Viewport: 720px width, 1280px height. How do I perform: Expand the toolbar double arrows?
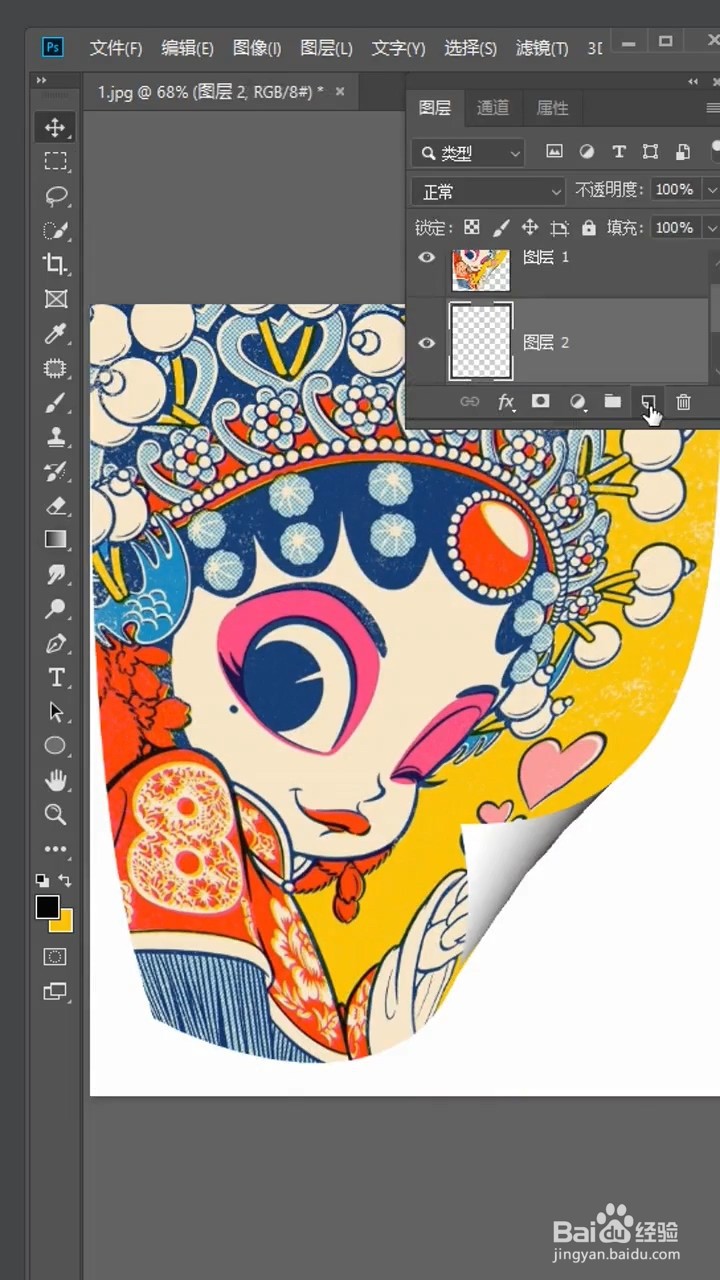[x=42, y=80]
